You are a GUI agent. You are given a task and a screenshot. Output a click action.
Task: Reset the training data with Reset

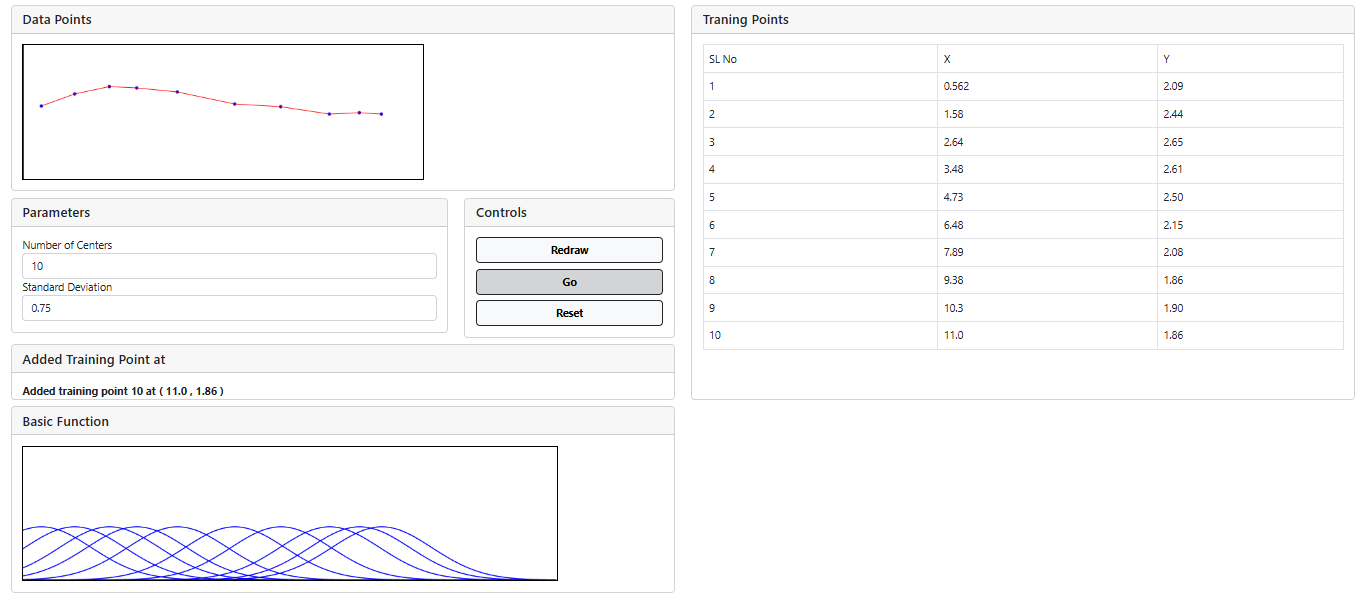coord(569,313)
